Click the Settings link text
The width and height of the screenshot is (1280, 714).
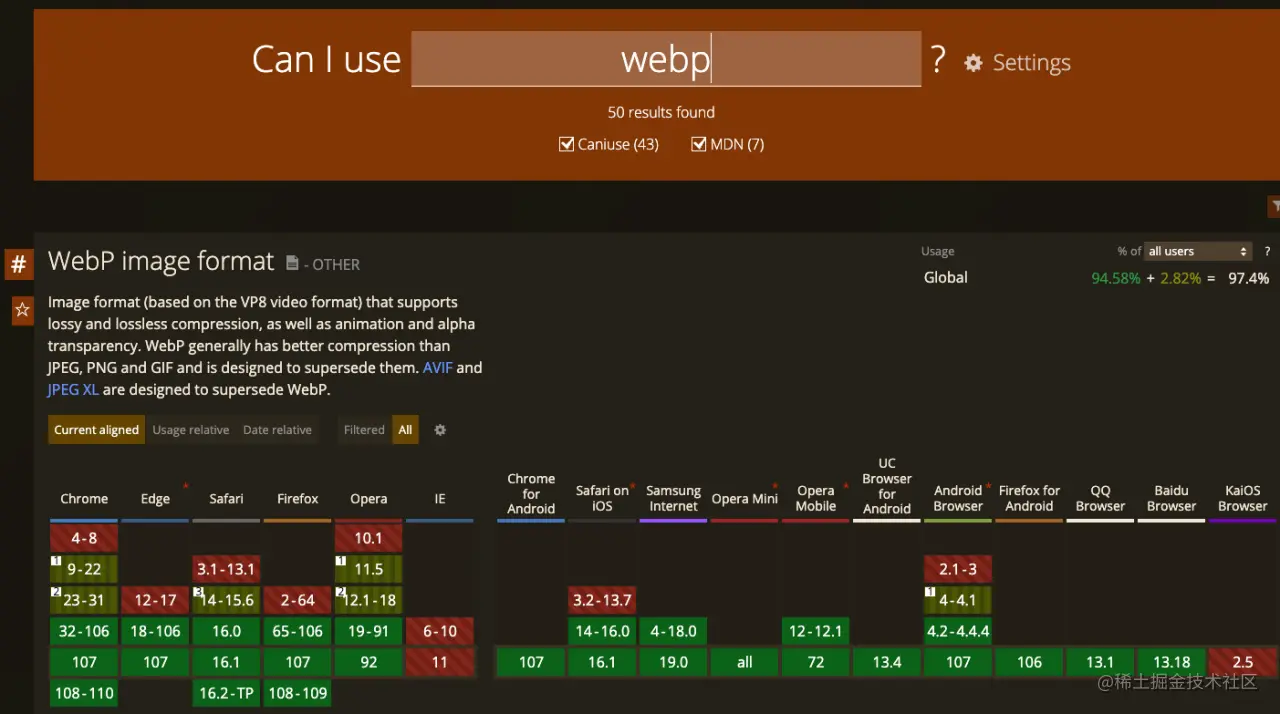[x=1031, y=63]
